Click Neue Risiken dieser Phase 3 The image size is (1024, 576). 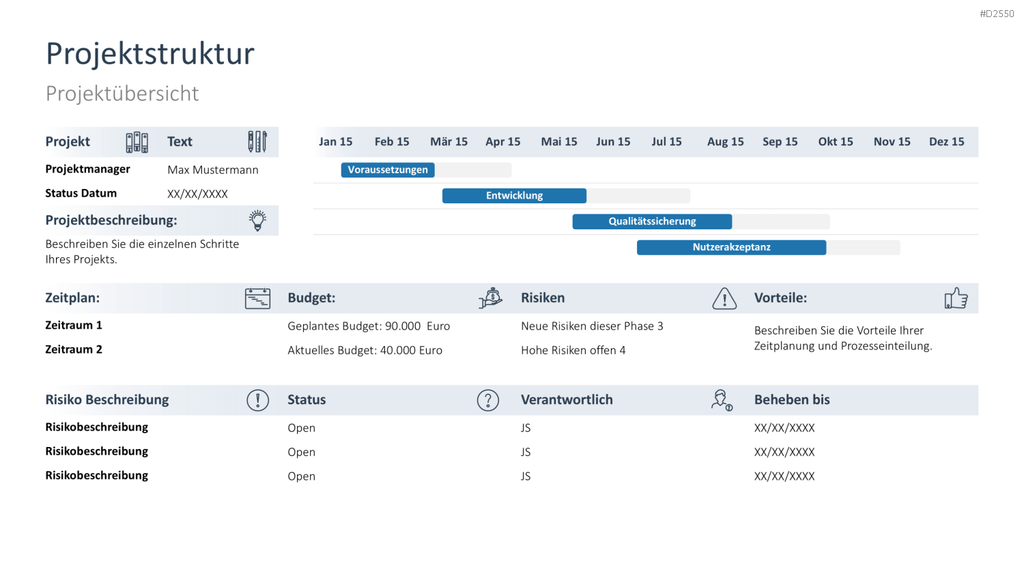[592, 326]
